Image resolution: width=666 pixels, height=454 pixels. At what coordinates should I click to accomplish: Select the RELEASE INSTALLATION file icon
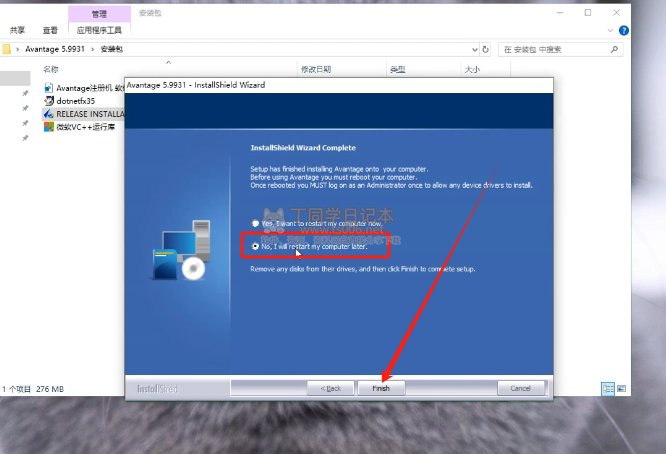(47, 114)
